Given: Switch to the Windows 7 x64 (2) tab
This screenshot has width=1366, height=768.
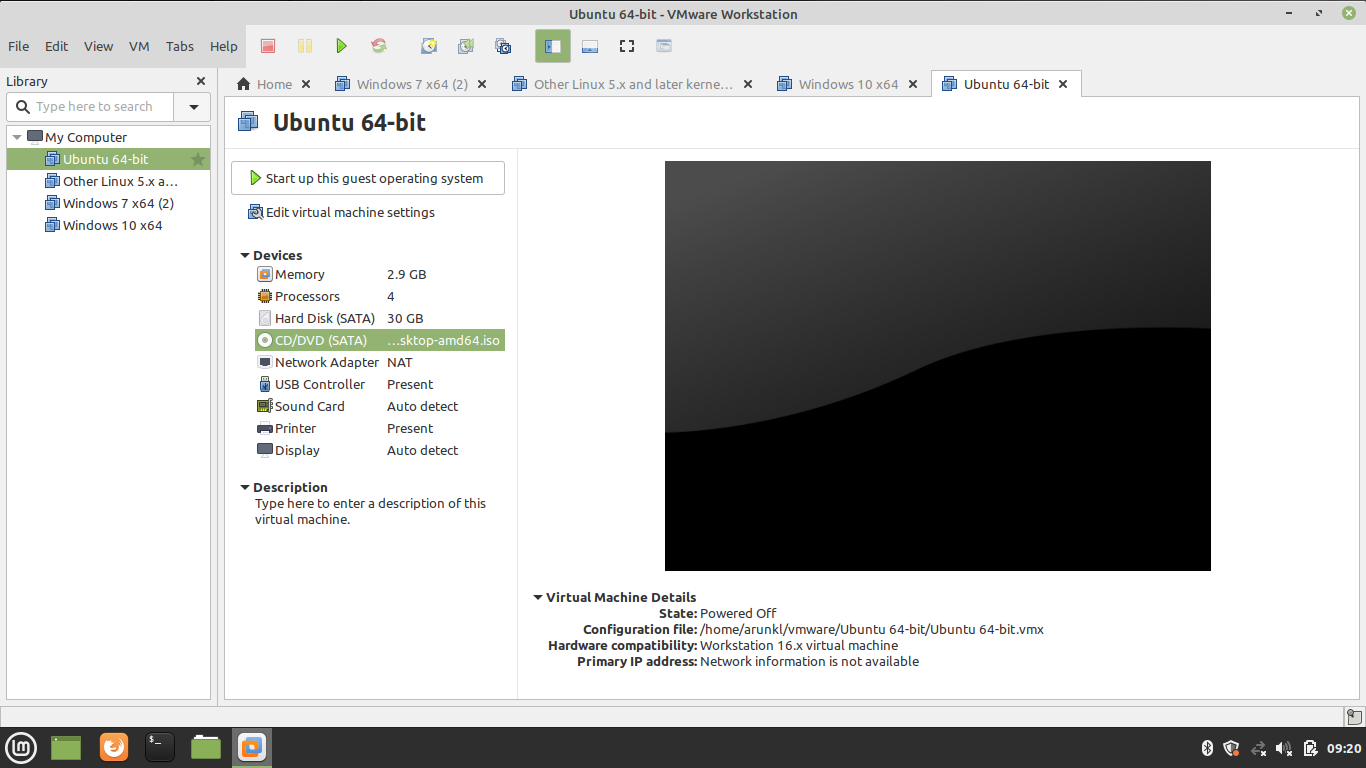Looking at the screenshot, I should (402, 84).
